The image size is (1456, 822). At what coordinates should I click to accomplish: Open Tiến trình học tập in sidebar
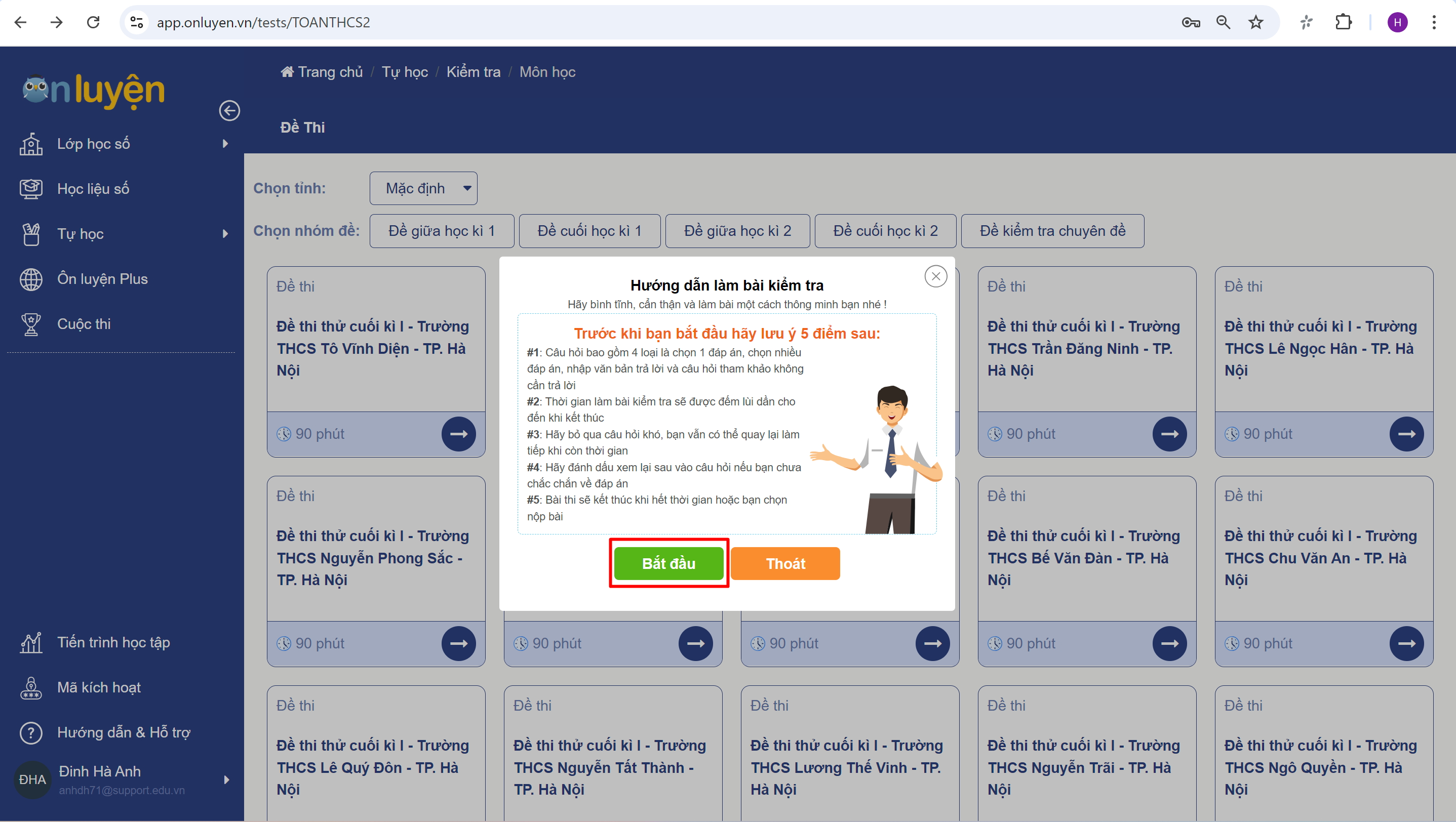pos(113,642)
